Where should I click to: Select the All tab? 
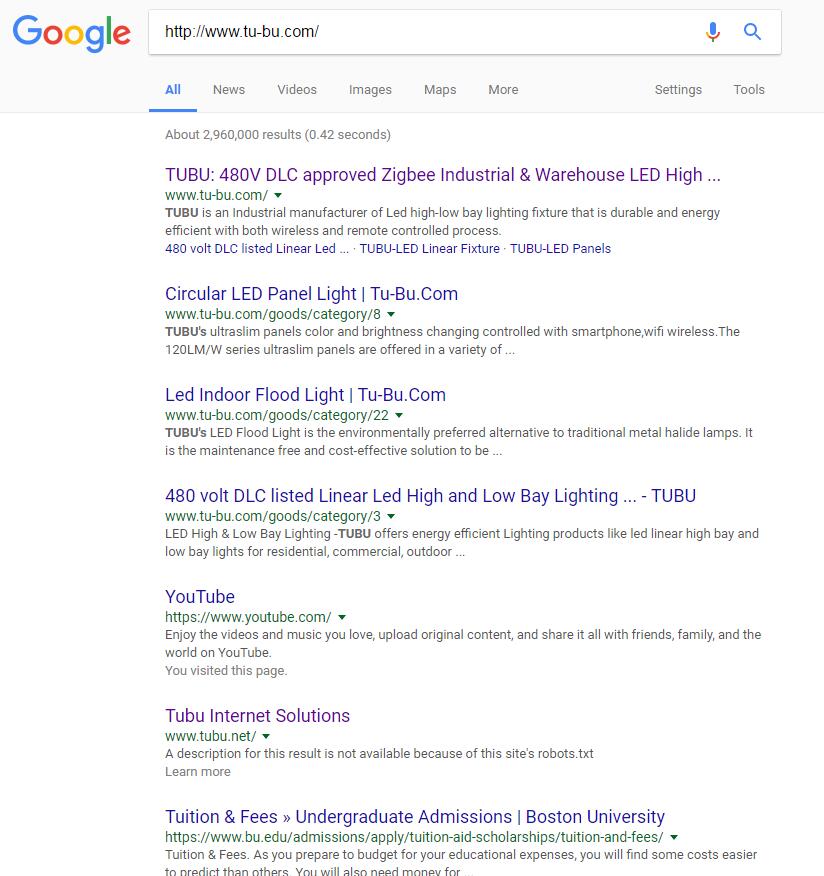pos(173,89)
